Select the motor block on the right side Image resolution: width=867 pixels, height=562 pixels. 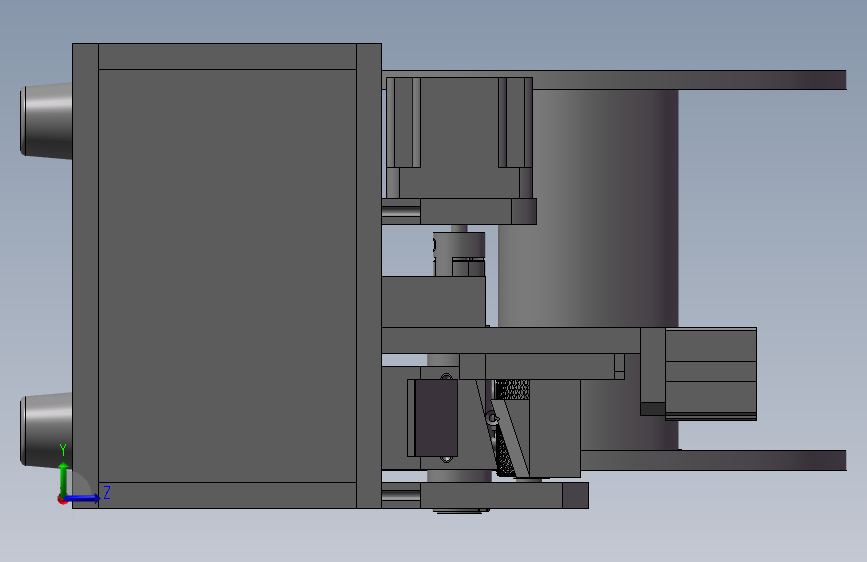[x=711, y=373]
